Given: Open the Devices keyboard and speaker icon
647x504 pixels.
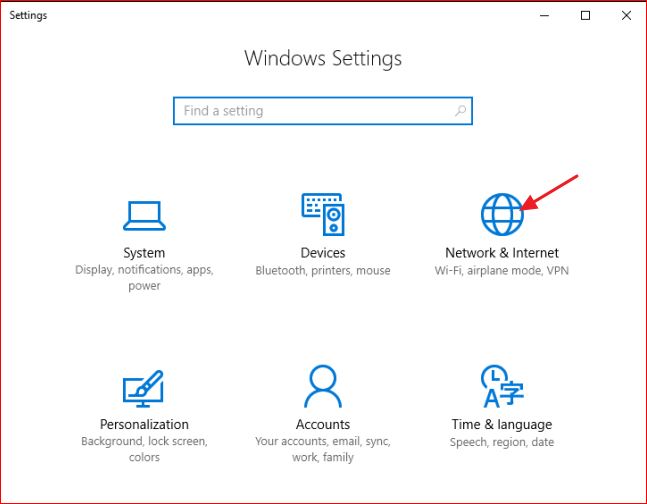Looking at the screenshot, I should click(323, 214).
